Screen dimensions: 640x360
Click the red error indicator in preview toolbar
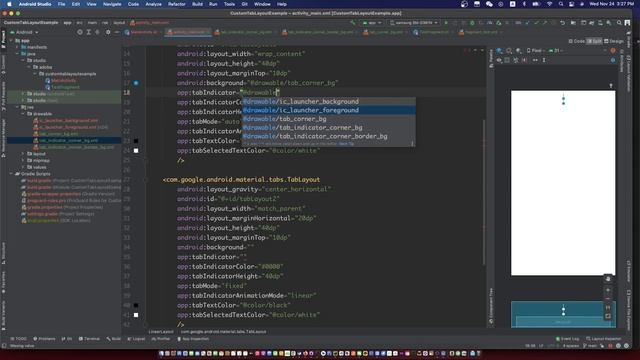(613, 51)
